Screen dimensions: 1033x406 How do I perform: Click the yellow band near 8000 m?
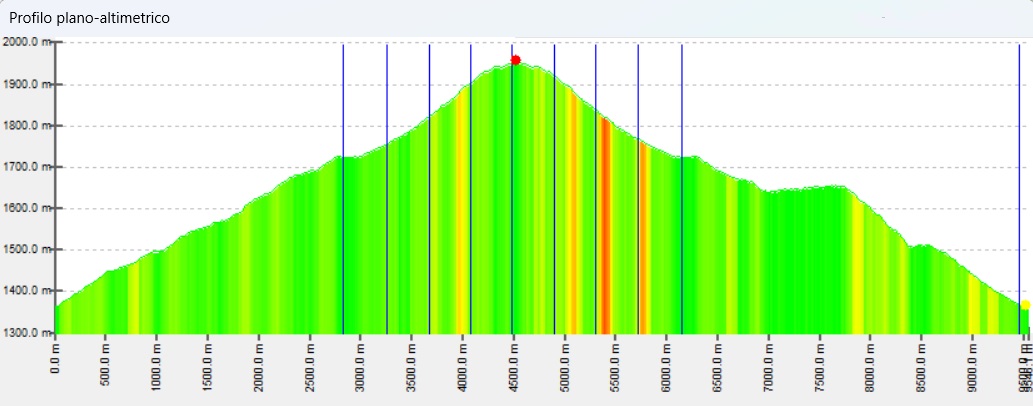[x=857, y=270]
